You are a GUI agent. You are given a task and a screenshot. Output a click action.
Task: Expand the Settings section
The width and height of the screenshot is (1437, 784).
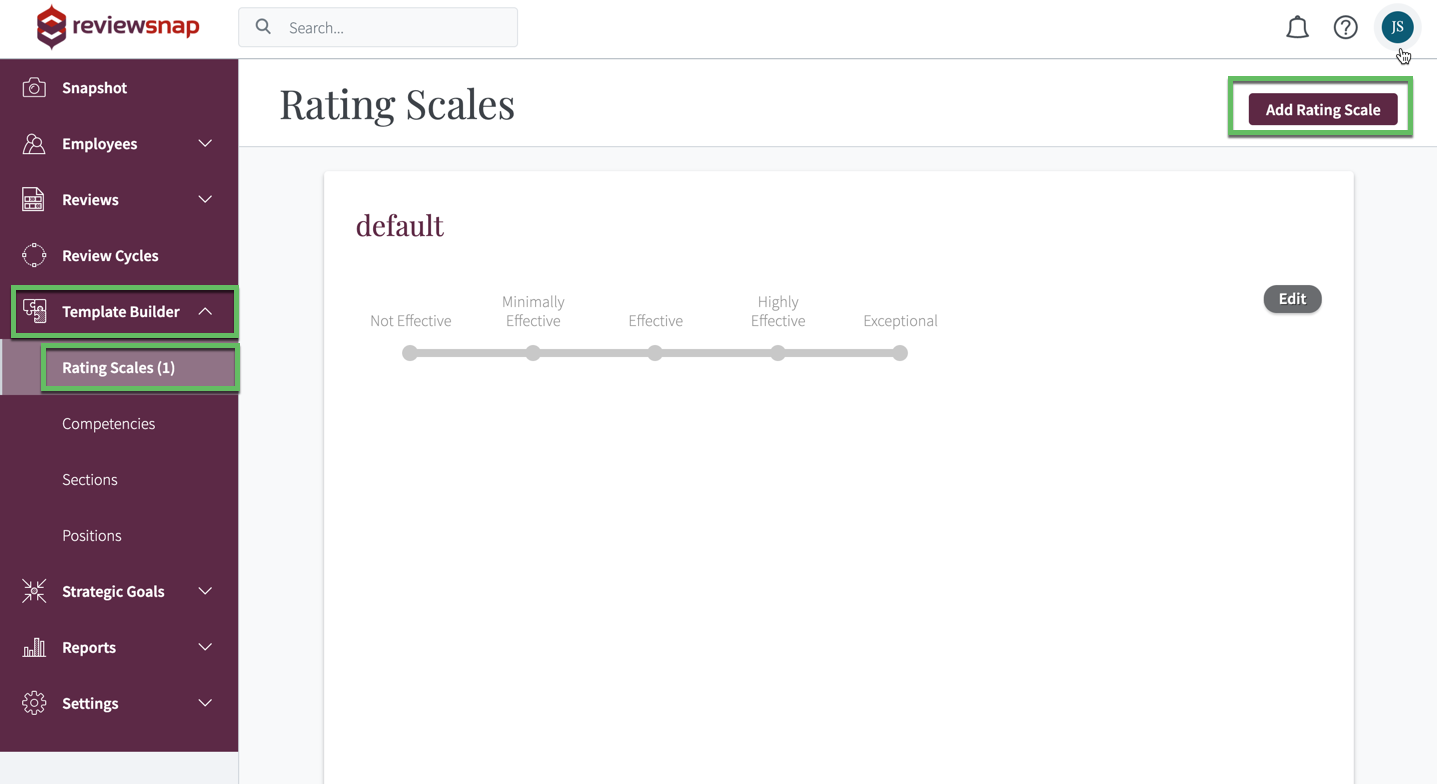(205, 703)
